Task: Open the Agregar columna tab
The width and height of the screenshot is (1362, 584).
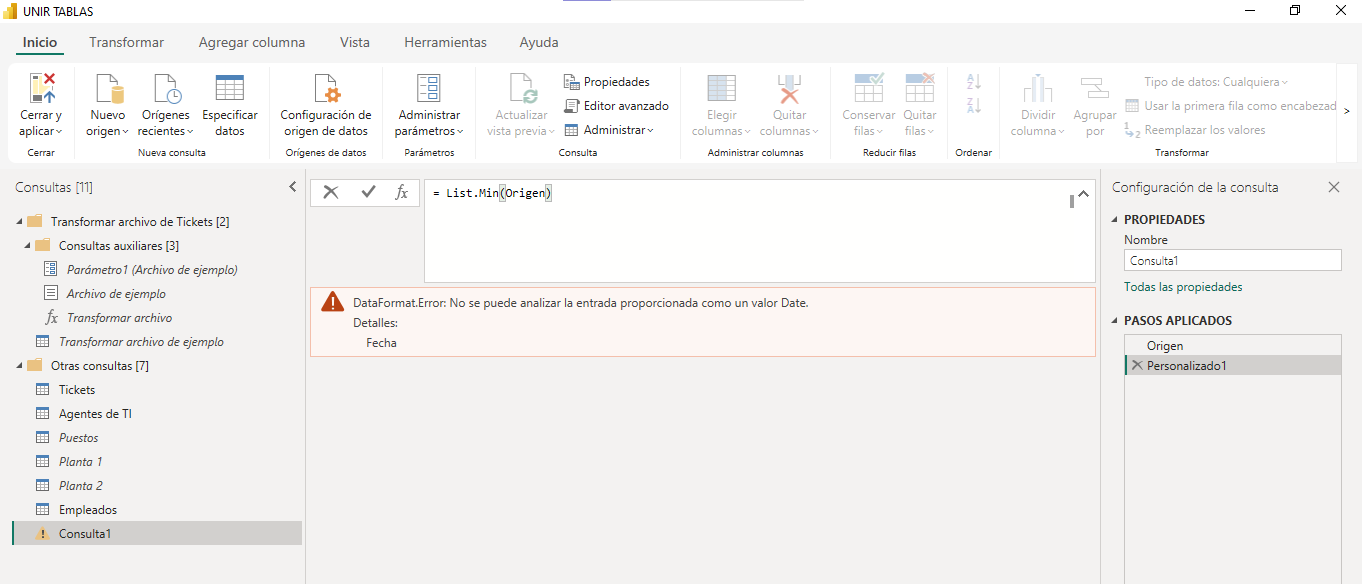Action: pos(252,43)
